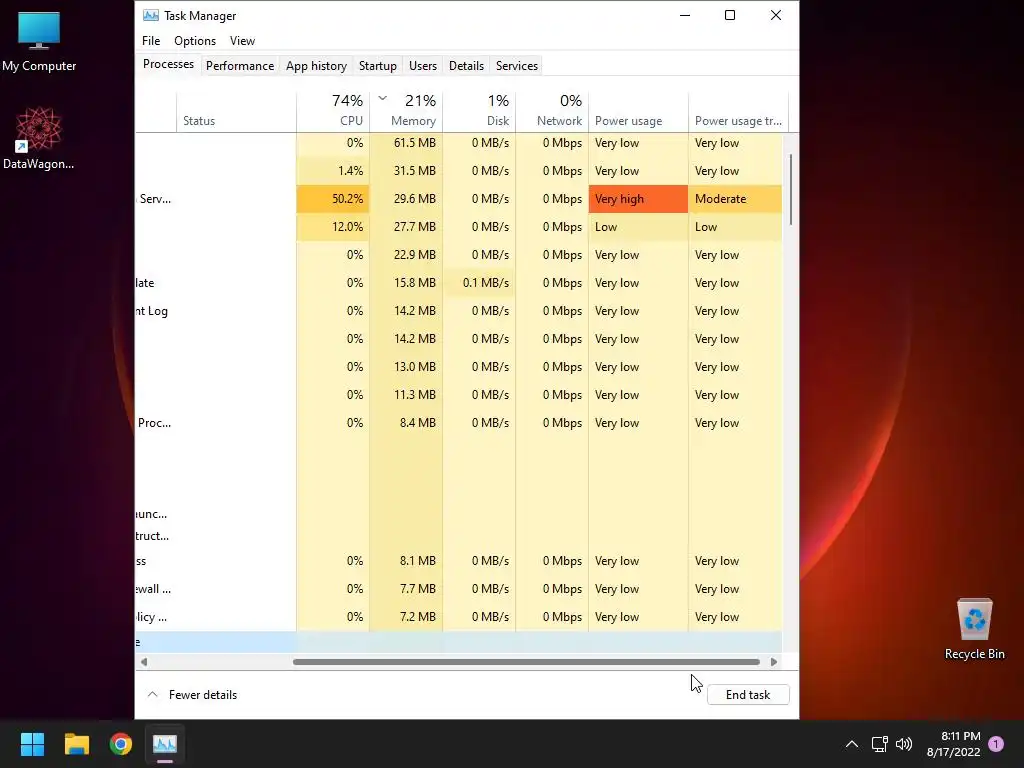
Task: Select the 7.2 MB memory cell
Action: coord(406,617)
